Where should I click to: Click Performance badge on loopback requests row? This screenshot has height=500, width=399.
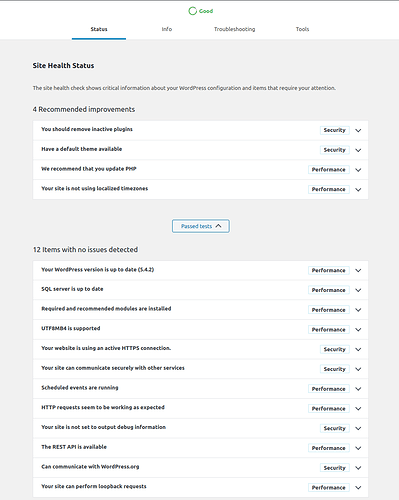click(x=329, y=487)
